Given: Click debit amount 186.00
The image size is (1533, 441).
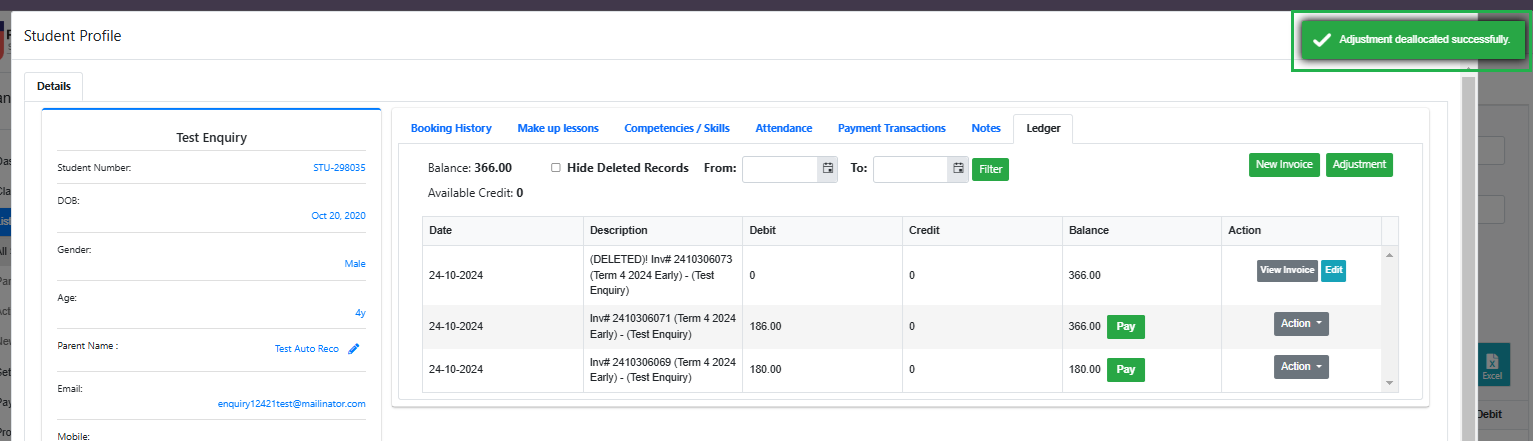Looking at the screenshot, I should [765, 326].
